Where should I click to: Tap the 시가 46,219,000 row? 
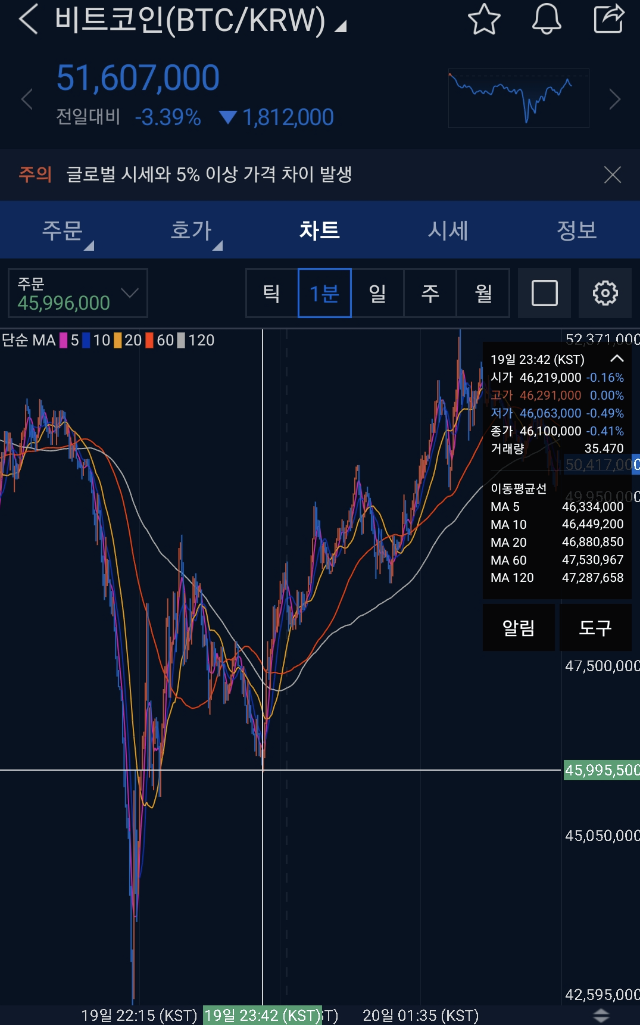pos(557,378)
